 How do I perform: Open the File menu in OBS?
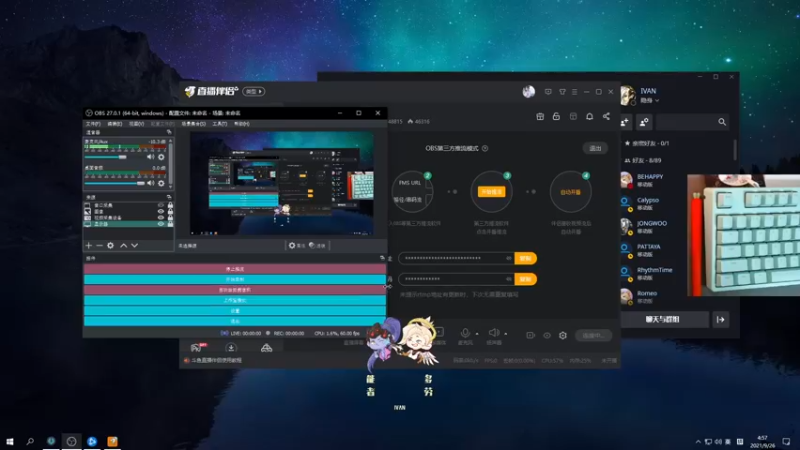click(x=93, y=124)
